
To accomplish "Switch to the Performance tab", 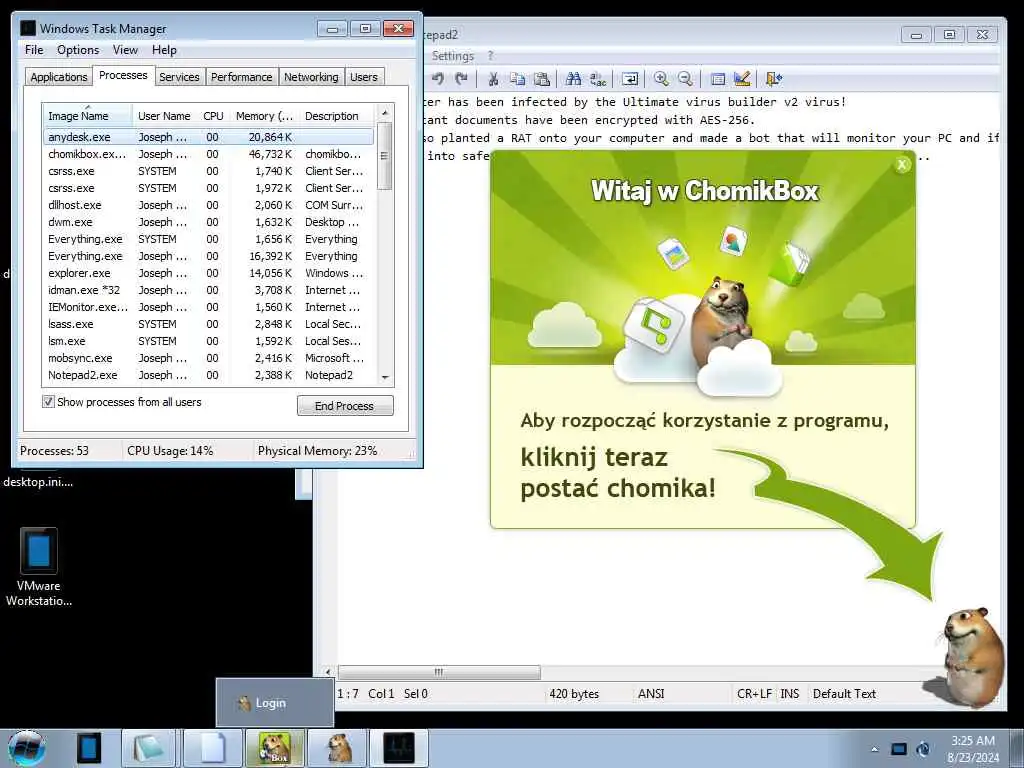I will click(x=242, y=77).
